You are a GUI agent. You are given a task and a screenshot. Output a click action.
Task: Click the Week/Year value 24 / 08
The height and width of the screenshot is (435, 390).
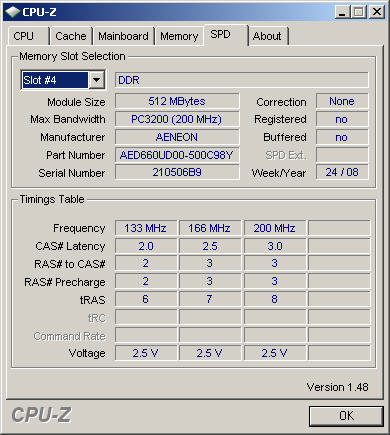pyautogui.click(x=342, y=172)
